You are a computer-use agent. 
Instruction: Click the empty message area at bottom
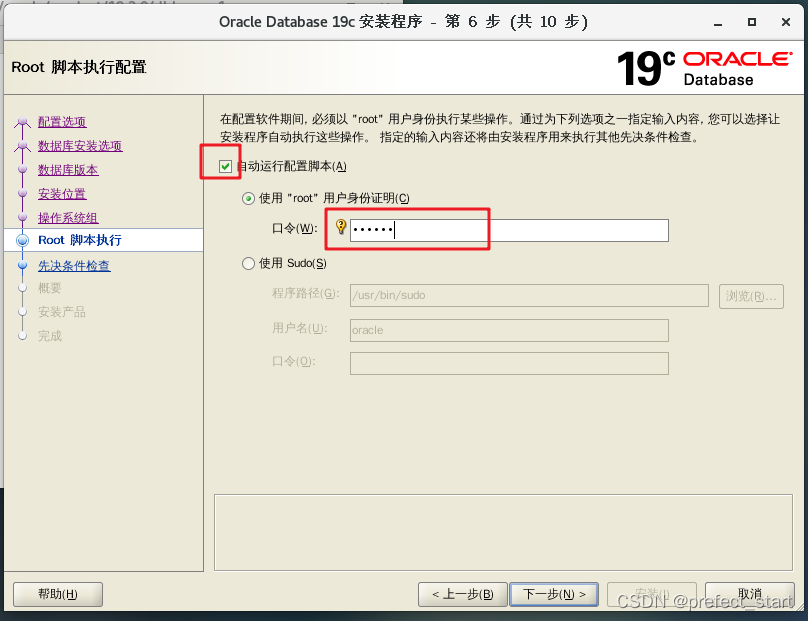pos(503,532)
